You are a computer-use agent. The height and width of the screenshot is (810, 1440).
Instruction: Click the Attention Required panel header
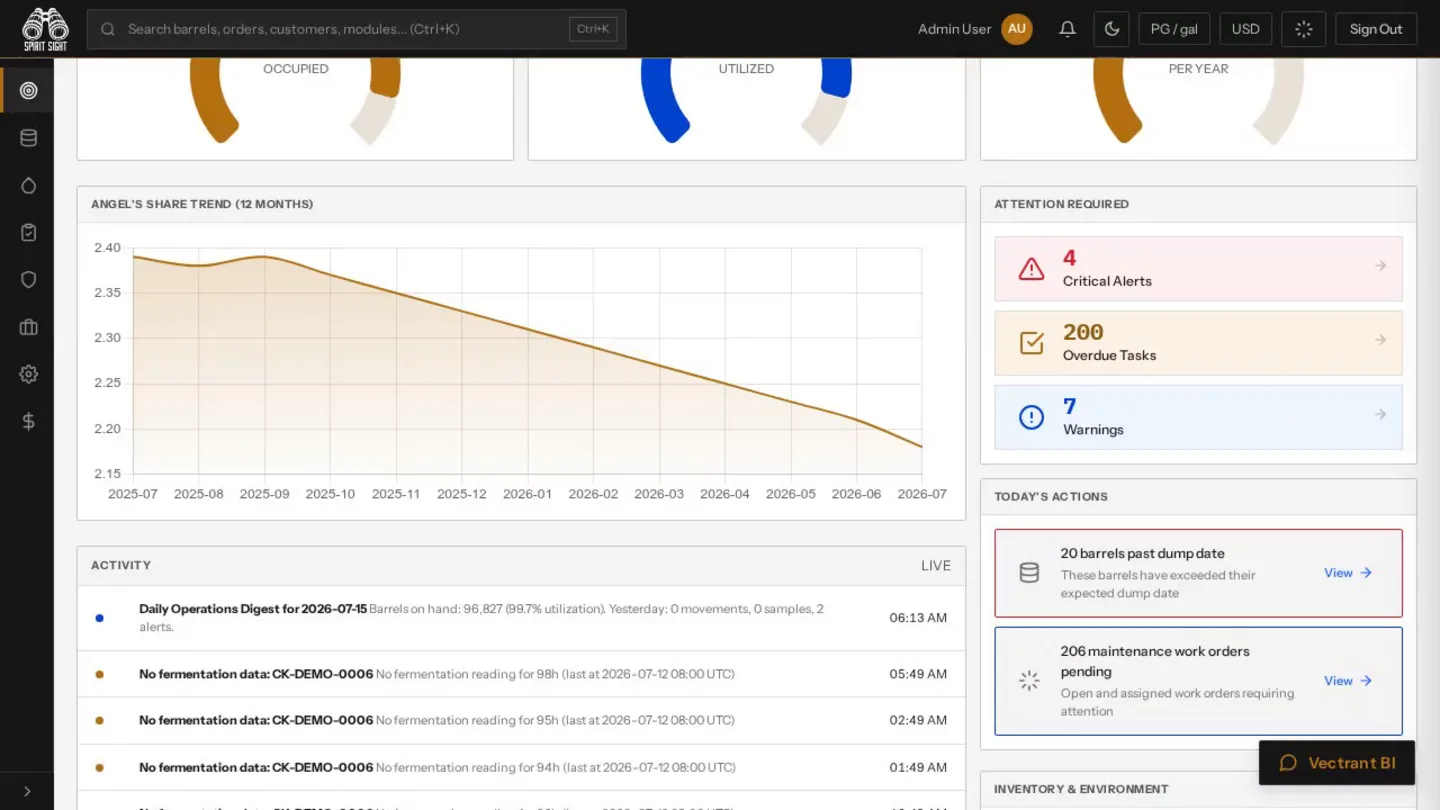click(1198, 204)
